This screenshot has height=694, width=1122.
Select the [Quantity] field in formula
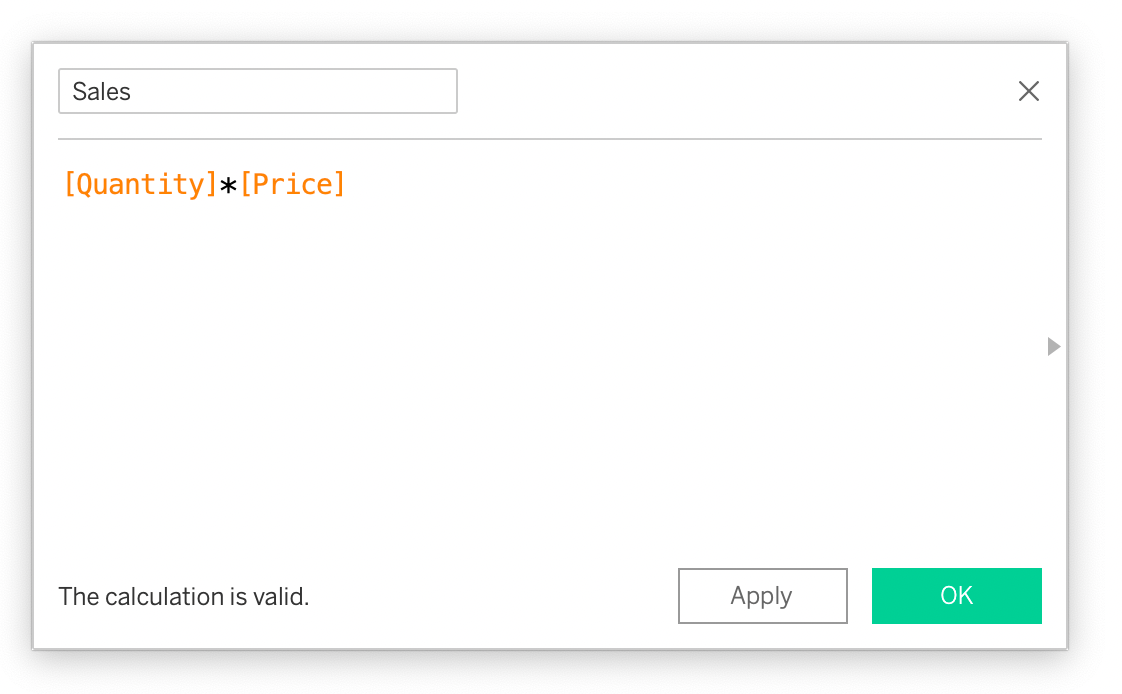[140, 185]
